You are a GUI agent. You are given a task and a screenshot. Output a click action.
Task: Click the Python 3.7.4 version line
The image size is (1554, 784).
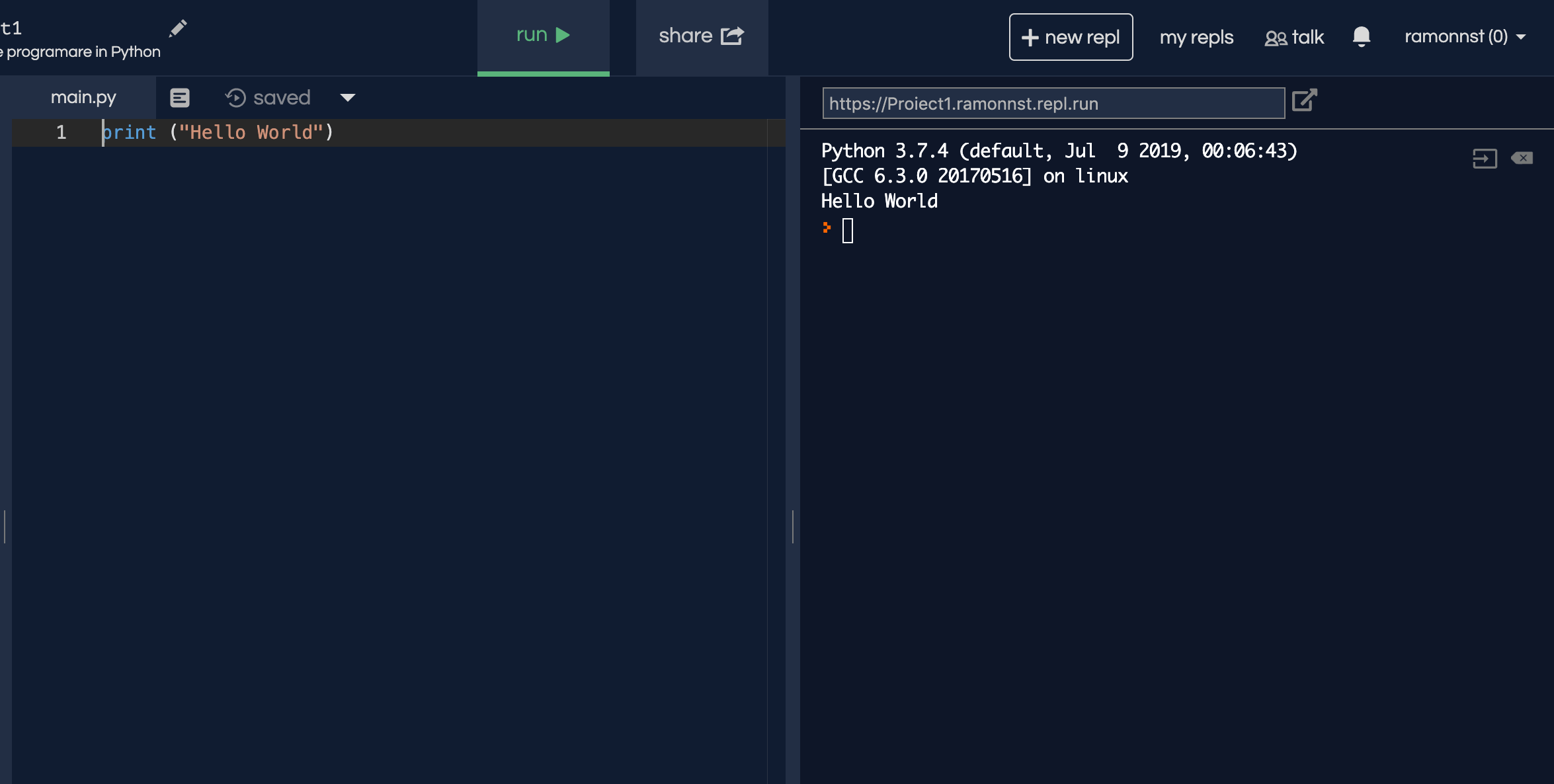point(1059,151)
